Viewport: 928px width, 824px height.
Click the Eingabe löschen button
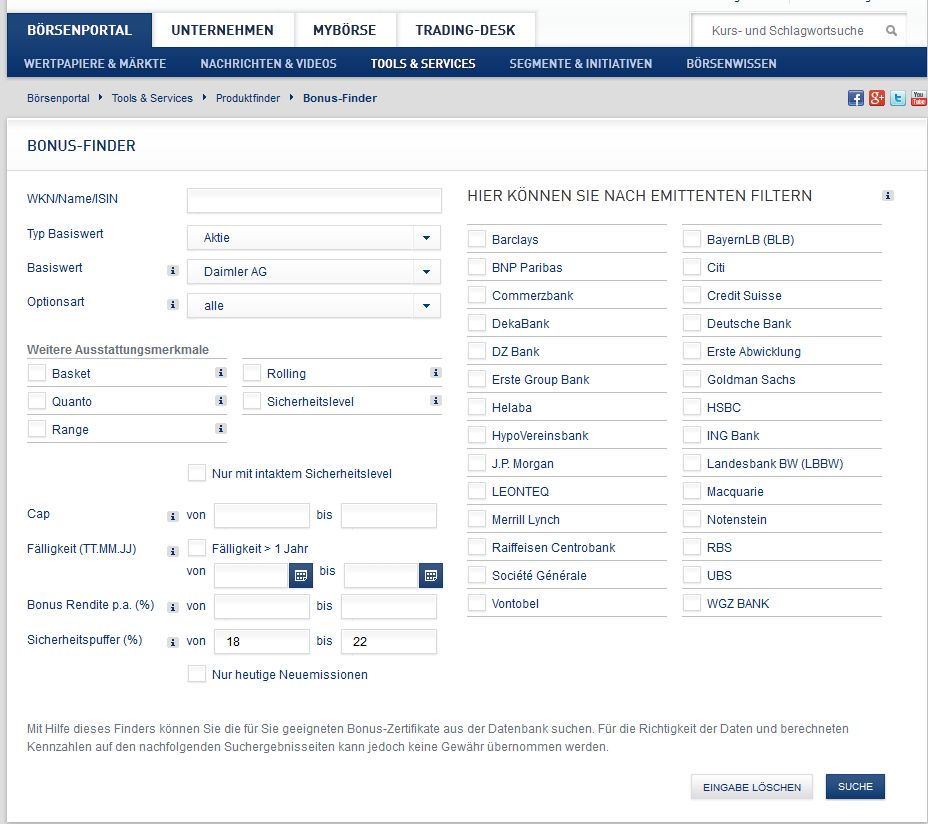pos(752,787)
